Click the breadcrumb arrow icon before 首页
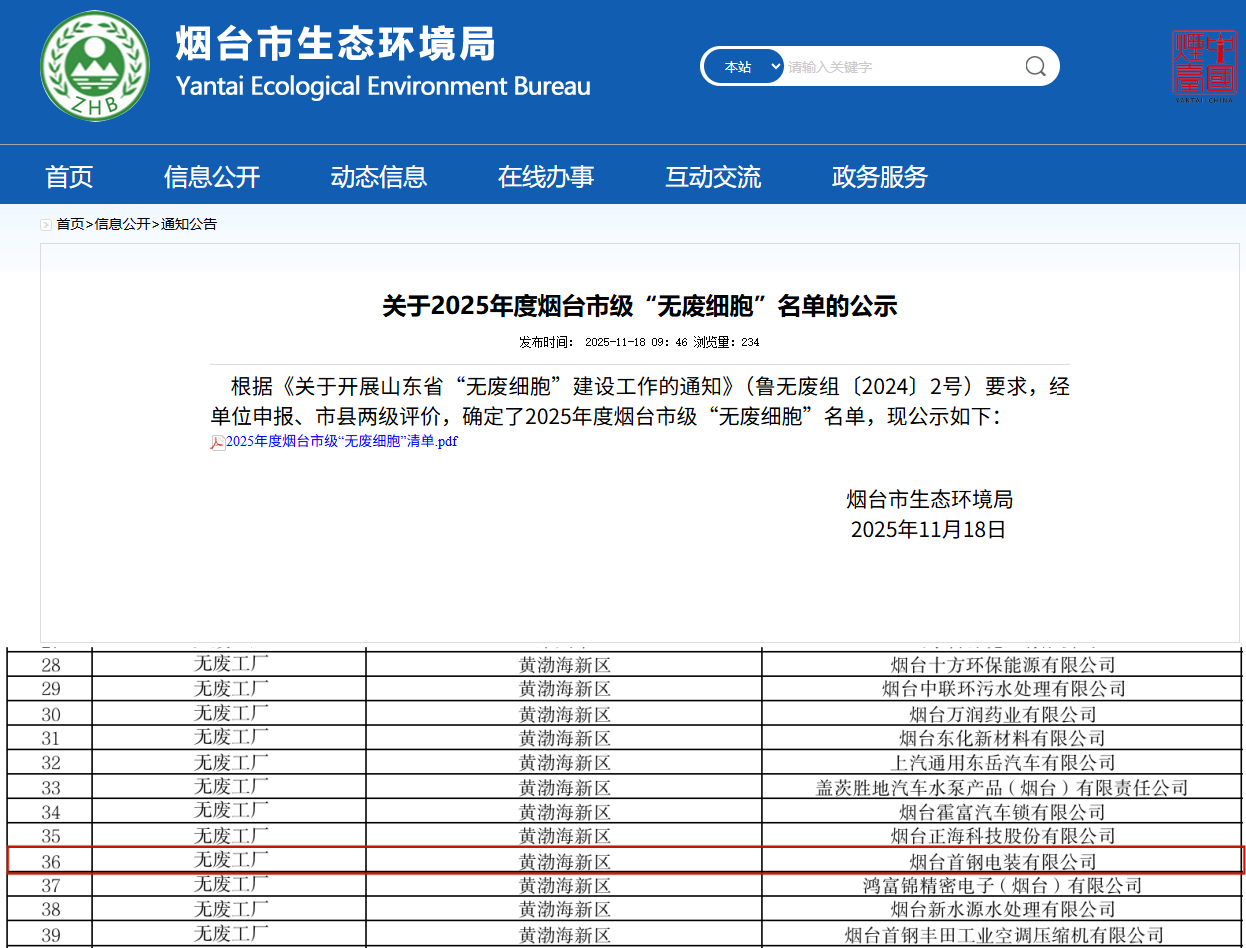Viewport: 1246px width, 948px height. point(46,225)
